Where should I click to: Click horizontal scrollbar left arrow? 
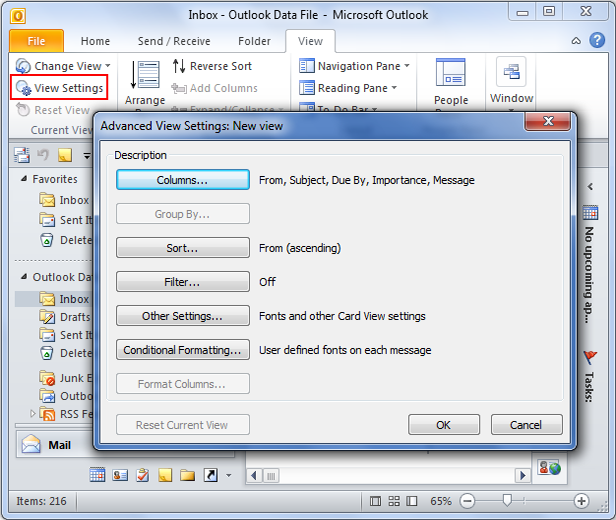point(254,476)
